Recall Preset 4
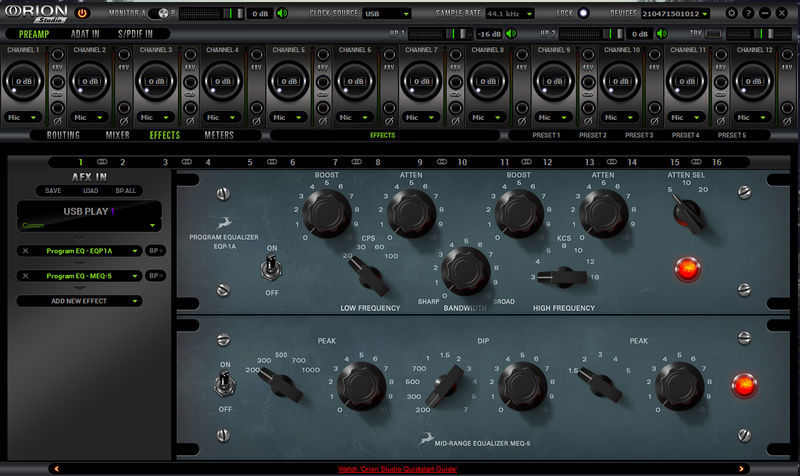The height and width of the screenshot is (476, 800). (685, 135)
